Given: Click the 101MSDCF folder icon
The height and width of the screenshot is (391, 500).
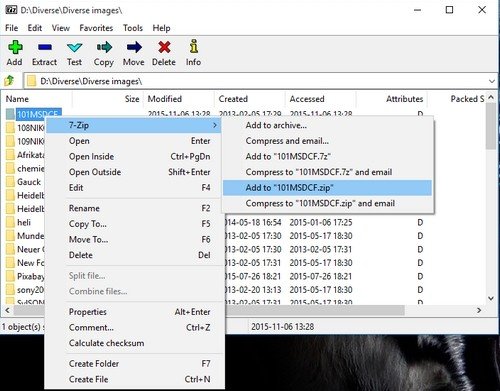Looking at the screenshot, I should [x=10, y=114].
